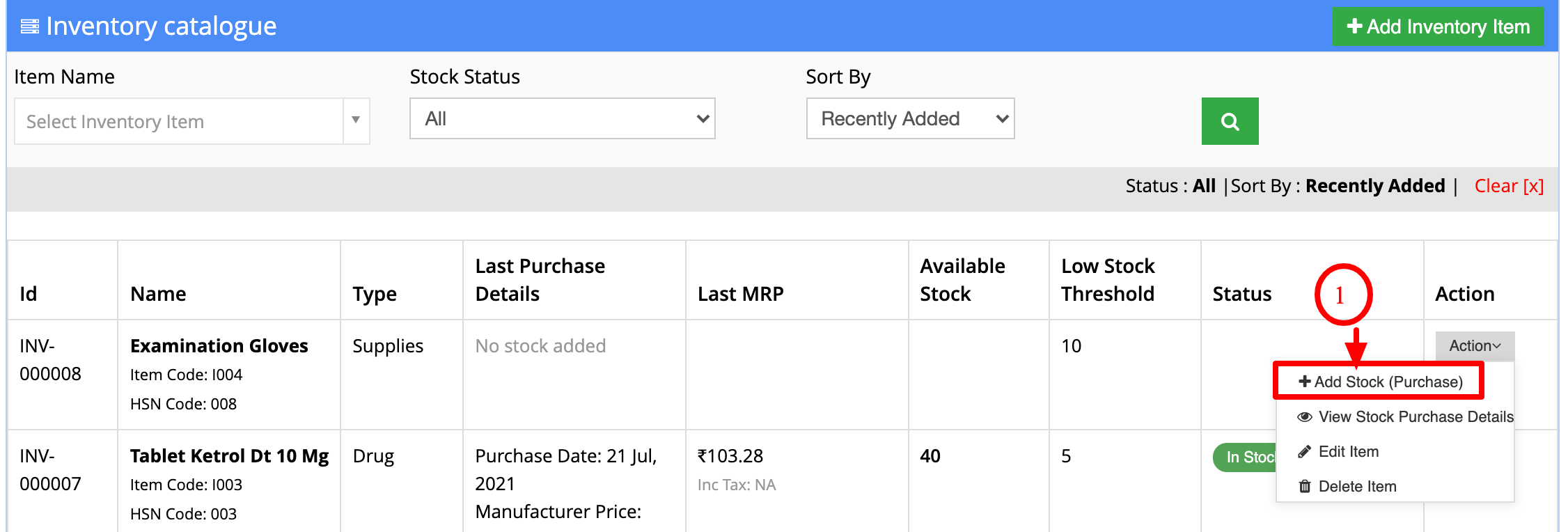Click the Inc Tax: NA text
This screenshot has width=1568, height=532.
(x=737, y=485)
